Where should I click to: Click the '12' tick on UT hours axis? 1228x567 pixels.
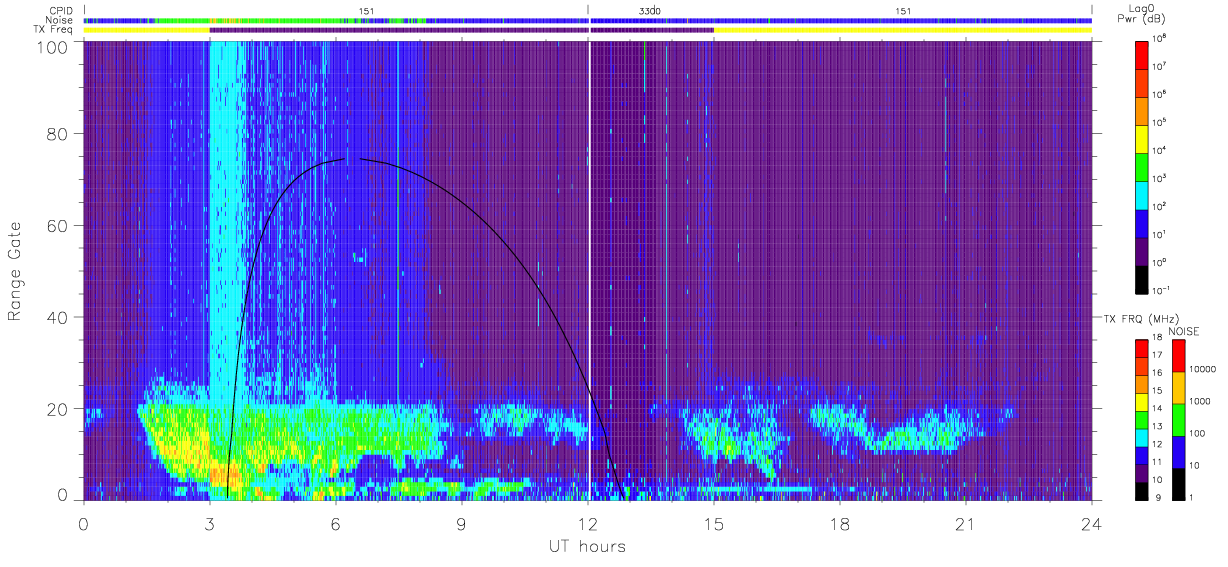pyautogui.click(x=588, y=523)
